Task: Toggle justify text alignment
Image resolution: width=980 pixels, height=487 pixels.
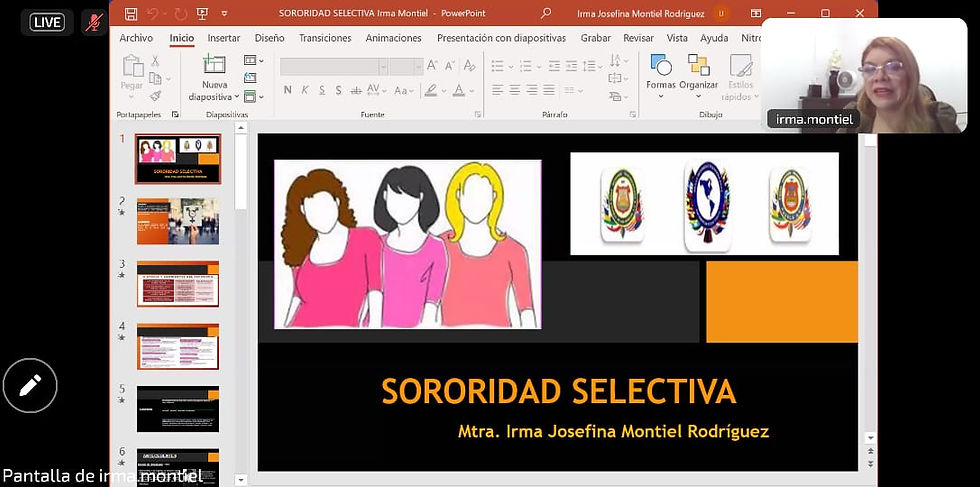Action: [549, 90]
